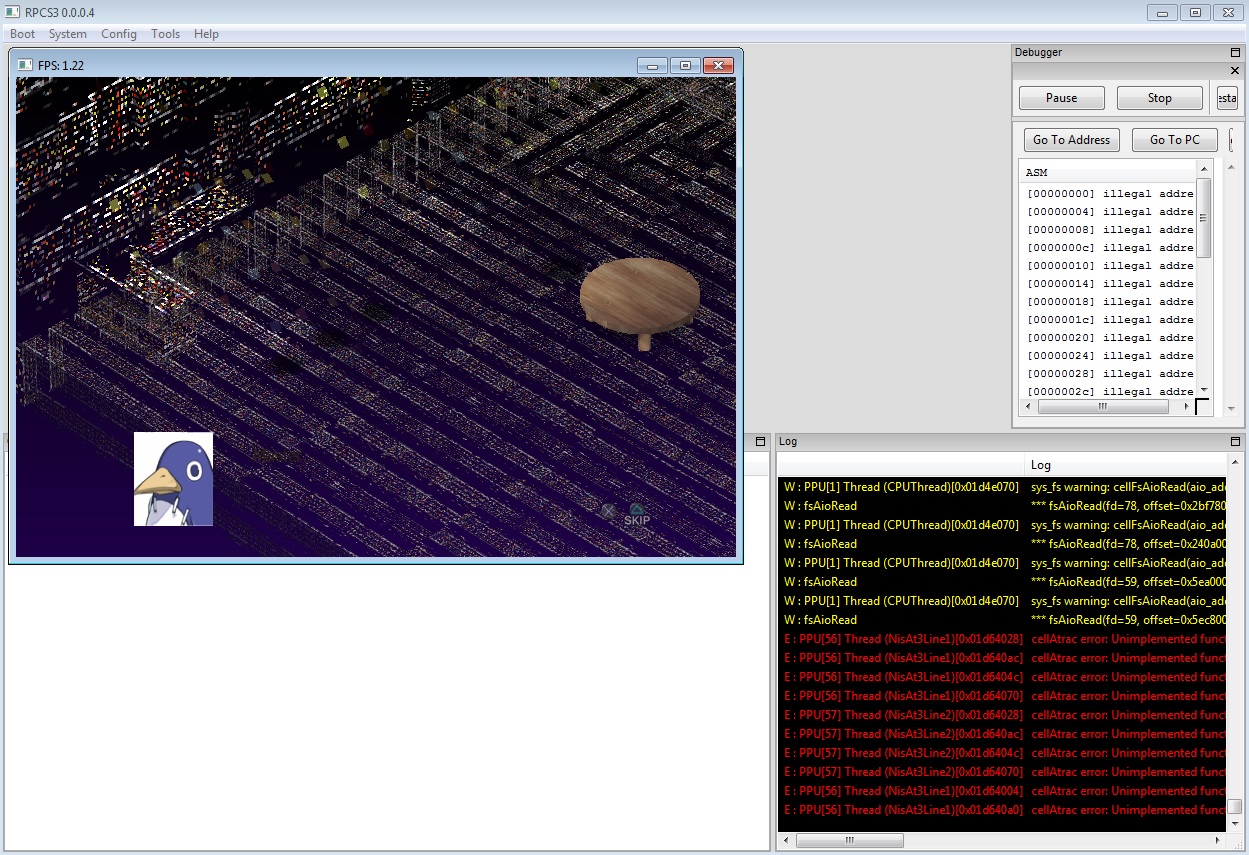Viewport: 1249px width, 855px height.
Task: Open the Boot menu
Action: click(22, 34)
